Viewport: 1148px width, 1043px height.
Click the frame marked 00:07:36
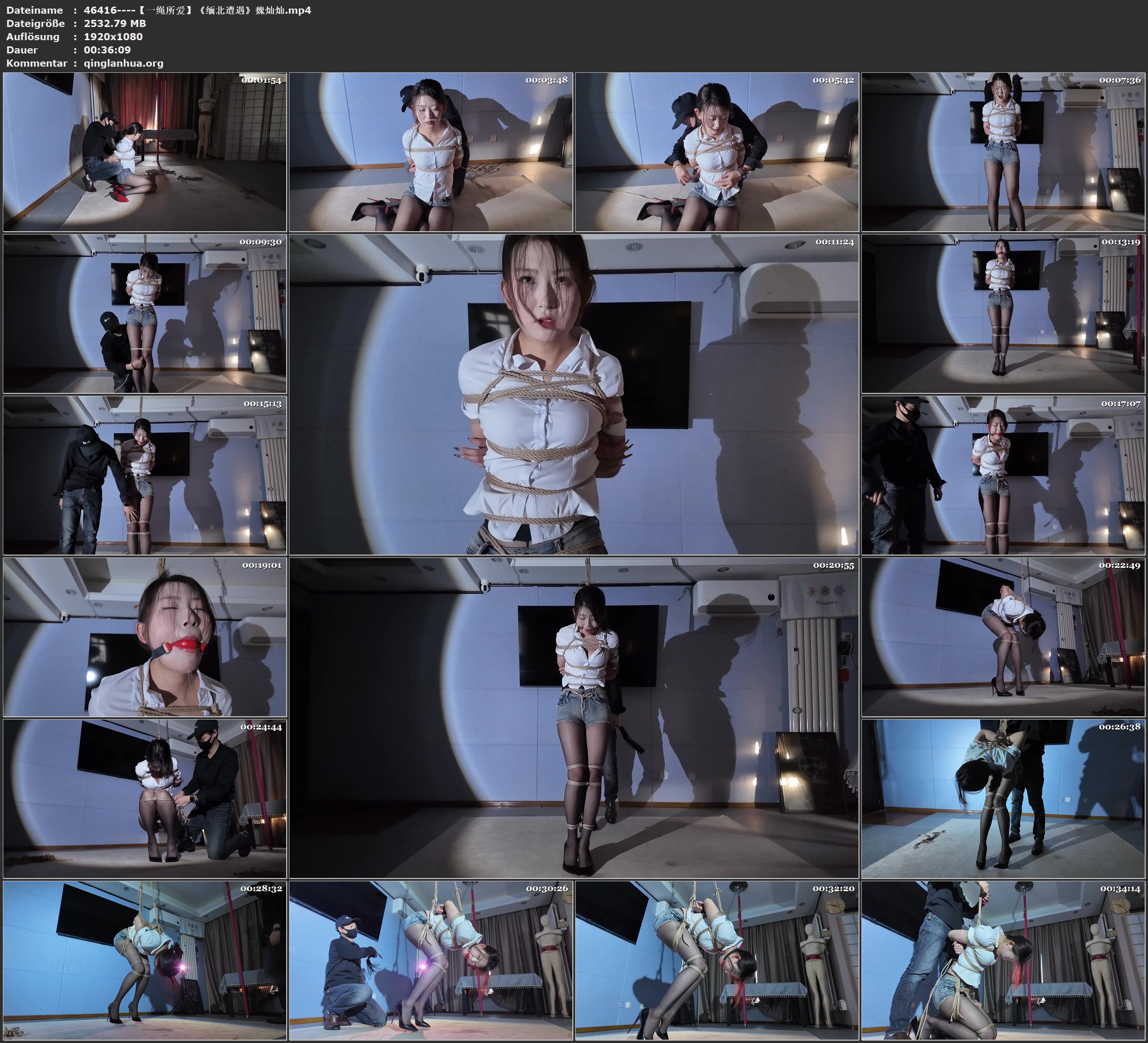[1003, 151]
